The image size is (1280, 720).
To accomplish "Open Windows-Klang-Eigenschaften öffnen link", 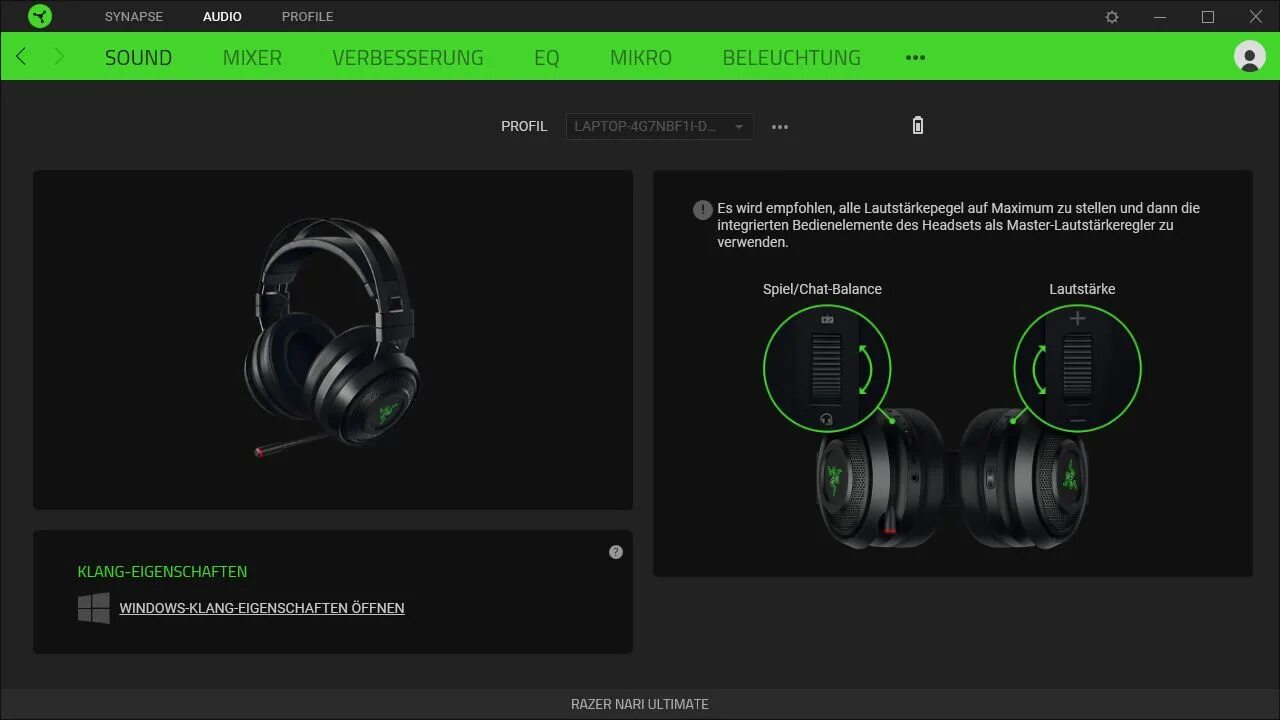I will coord(262,608).
